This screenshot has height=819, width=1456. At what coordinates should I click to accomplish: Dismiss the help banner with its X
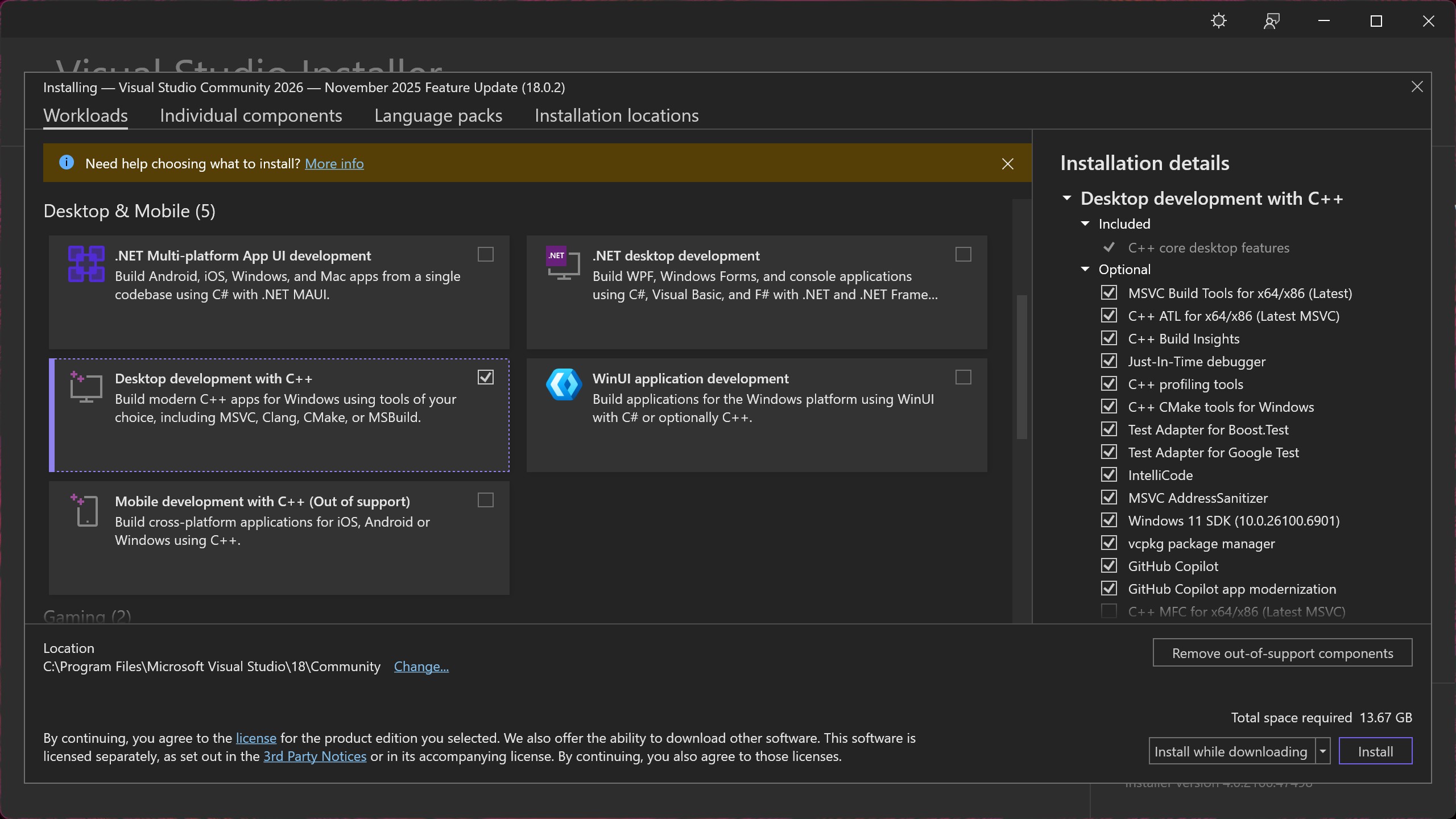(x=1007, y=164)
